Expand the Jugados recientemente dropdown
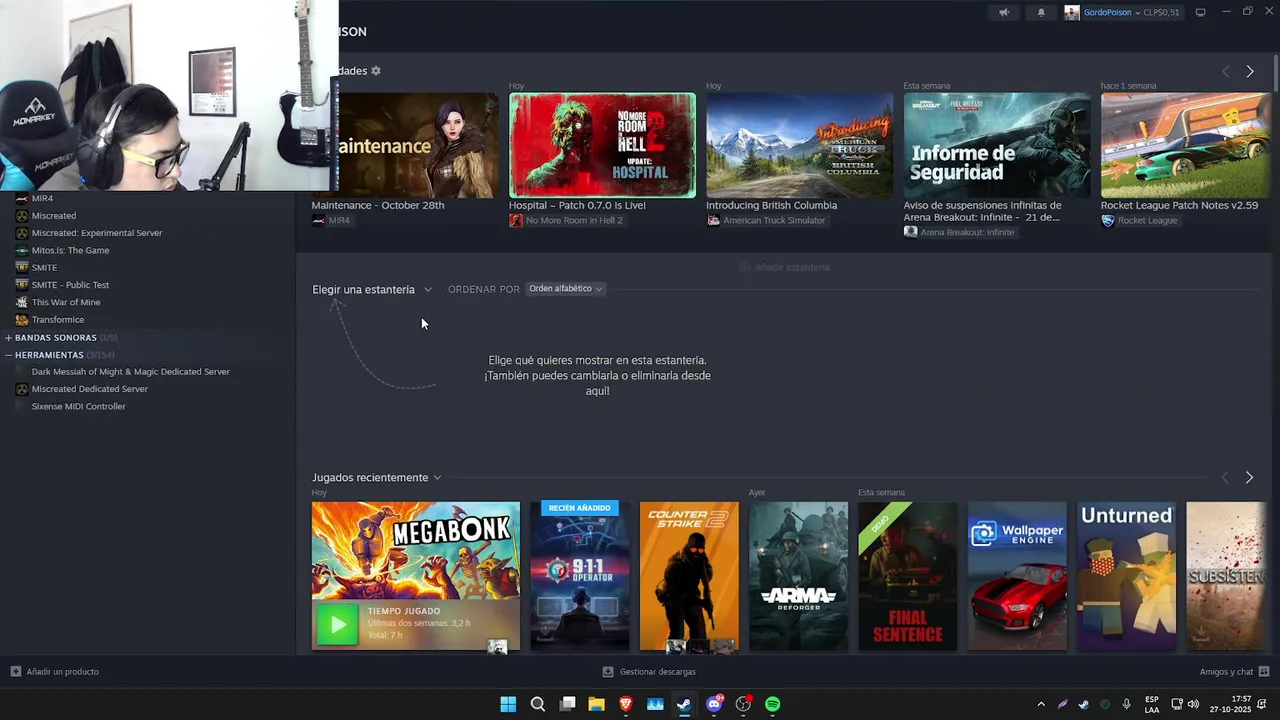This screenshot has height=720, width=1280. point(376,478)
